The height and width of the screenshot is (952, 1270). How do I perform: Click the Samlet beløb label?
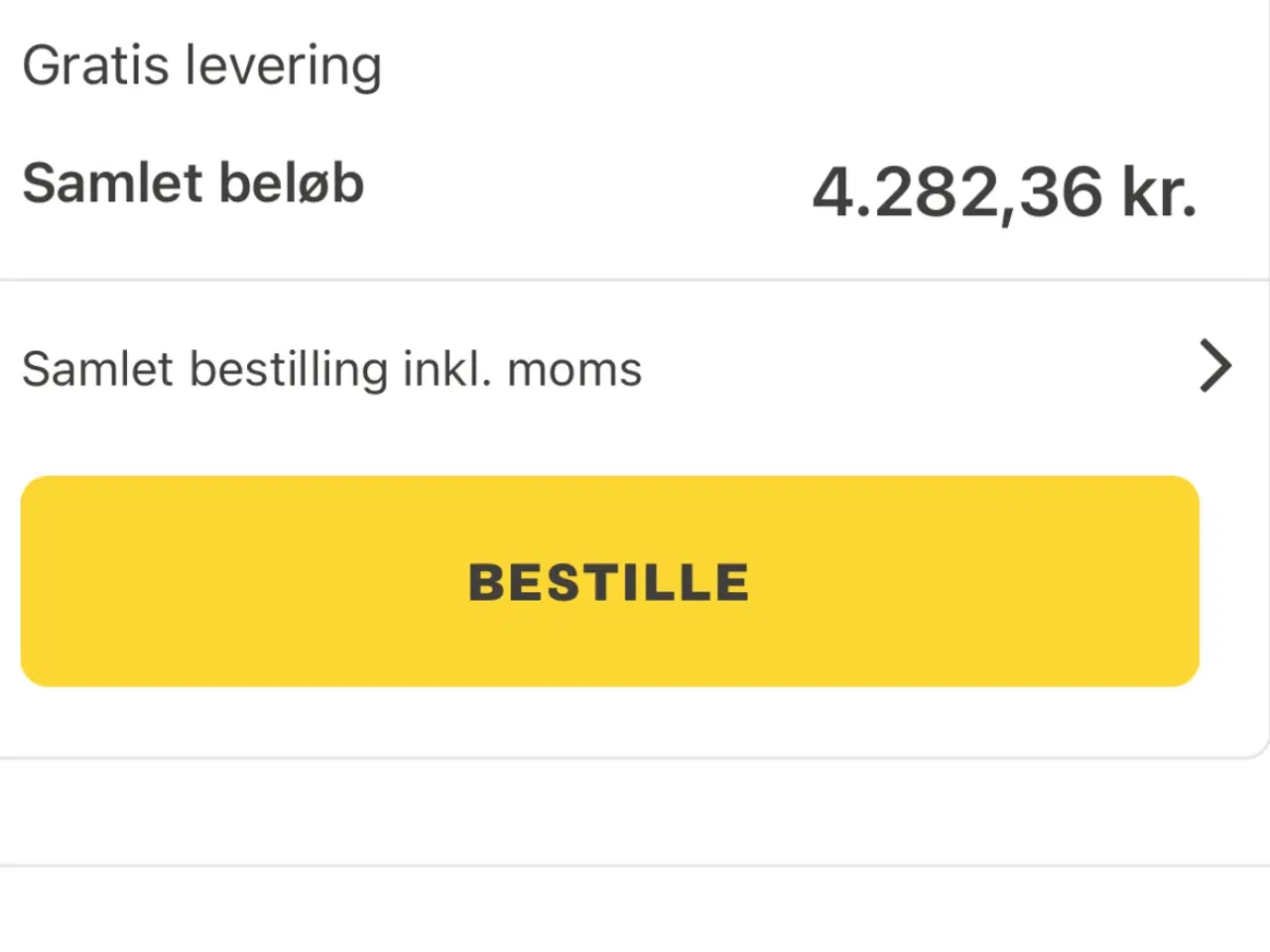pyautogui.click(x=193, y=183)
